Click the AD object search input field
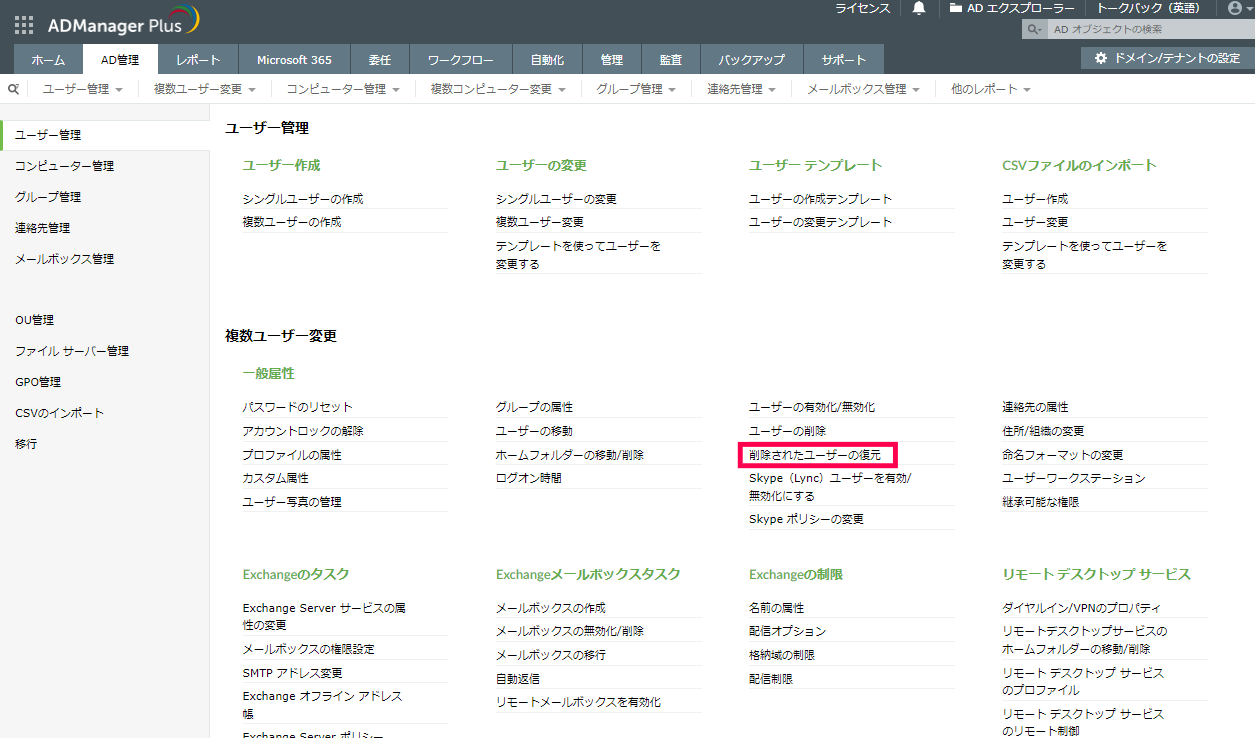 coord(1145,30)
